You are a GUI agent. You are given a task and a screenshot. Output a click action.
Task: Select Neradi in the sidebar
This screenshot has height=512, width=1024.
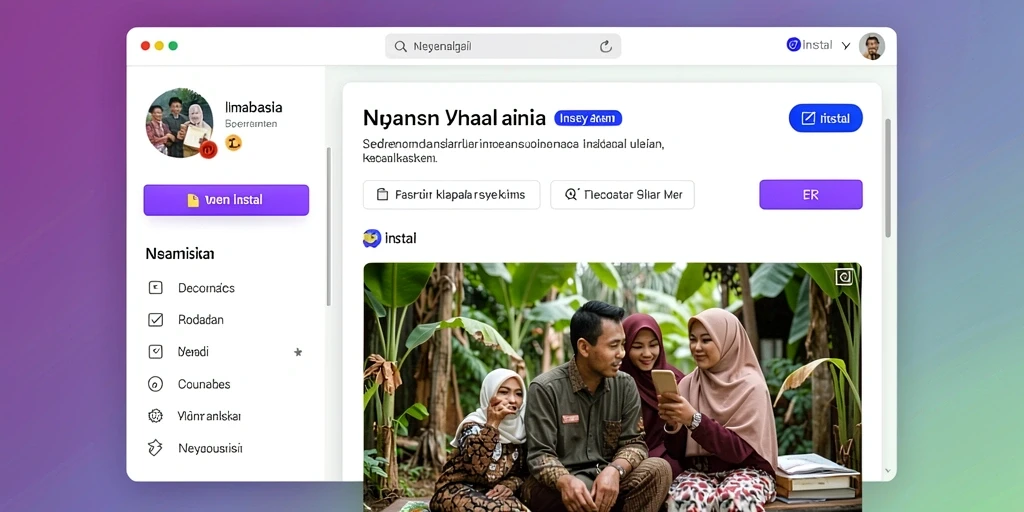(193, 352)
